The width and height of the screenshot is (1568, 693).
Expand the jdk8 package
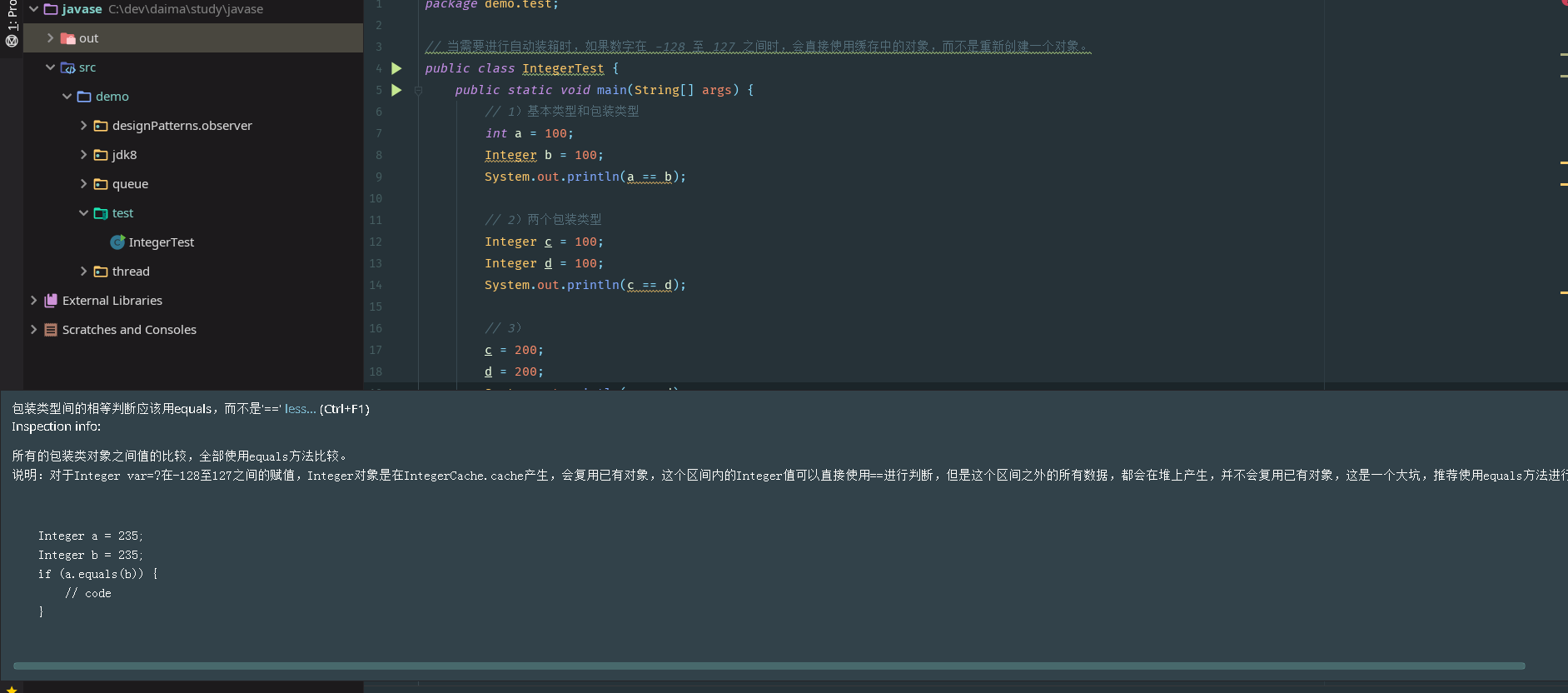point(83,155)
